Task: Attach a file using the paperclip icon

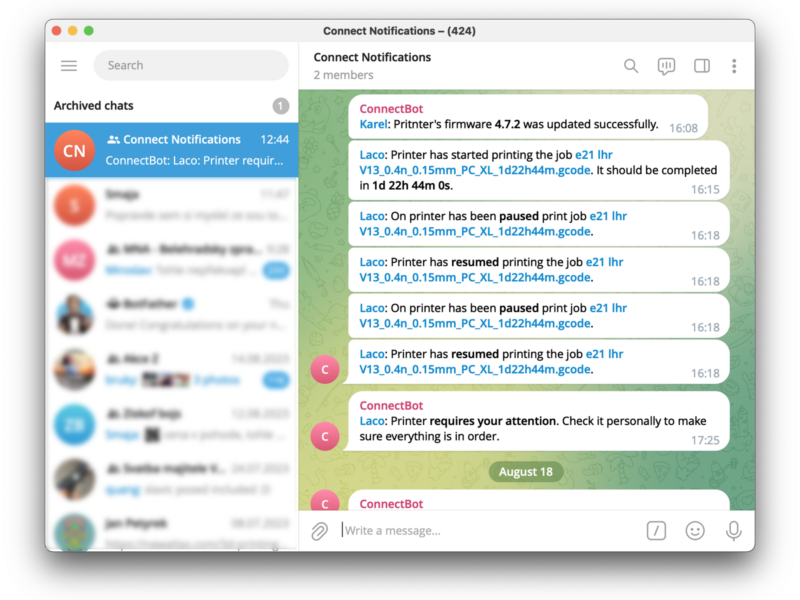Action: (x=319, y=530)
